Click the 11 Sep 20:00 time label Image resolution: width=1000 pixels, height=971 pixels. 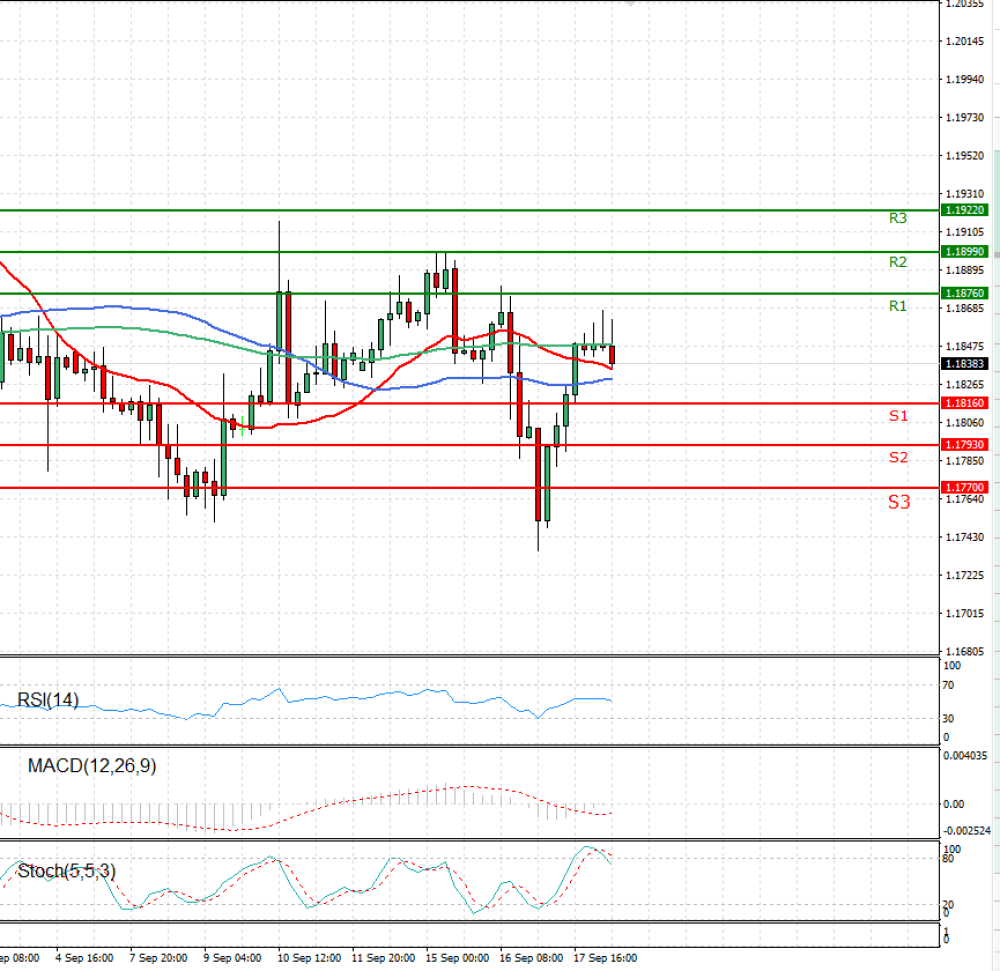click(383, 958)
